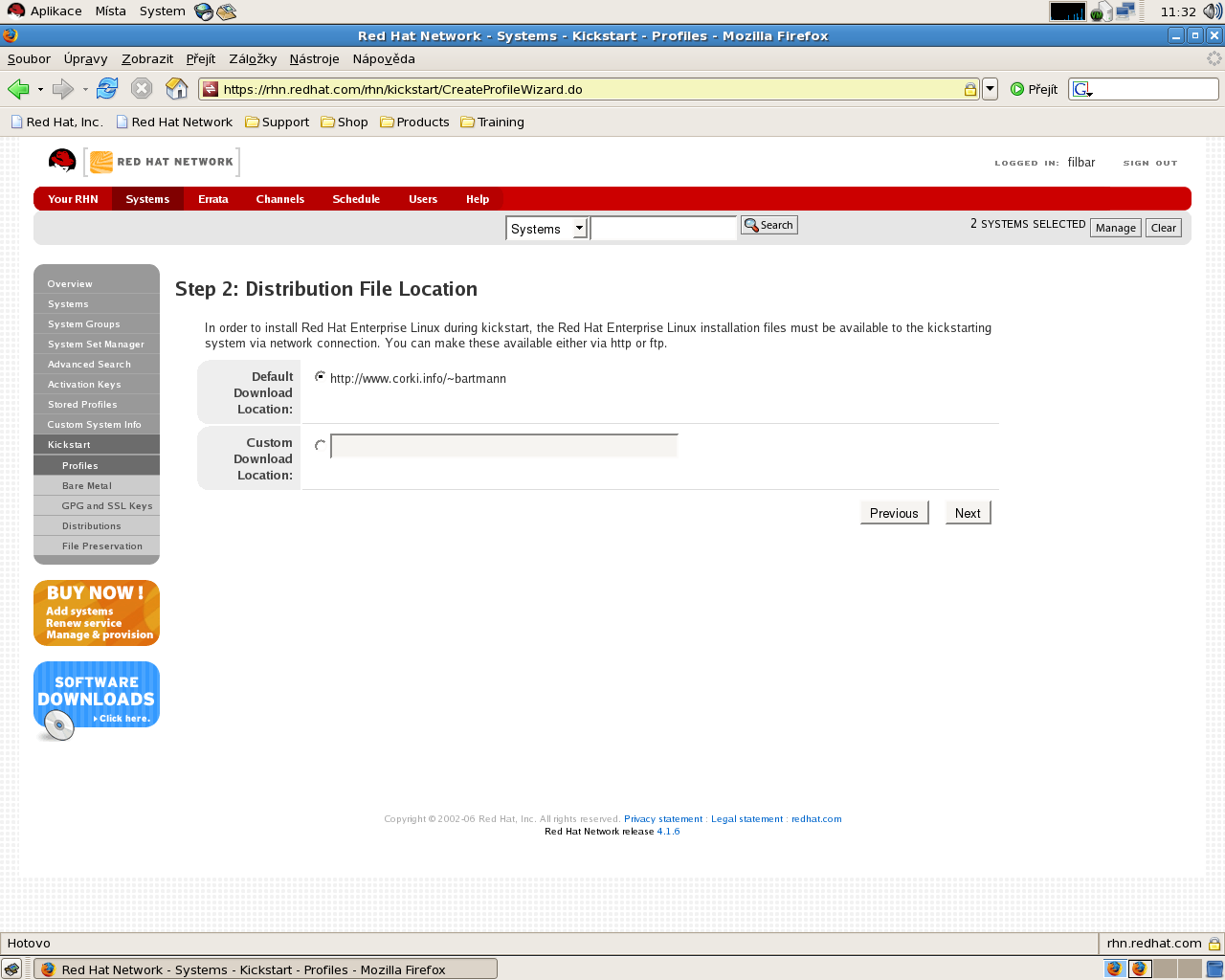Open the Support bookmarks folder
1225x980 pixels.
pos(278,122)
